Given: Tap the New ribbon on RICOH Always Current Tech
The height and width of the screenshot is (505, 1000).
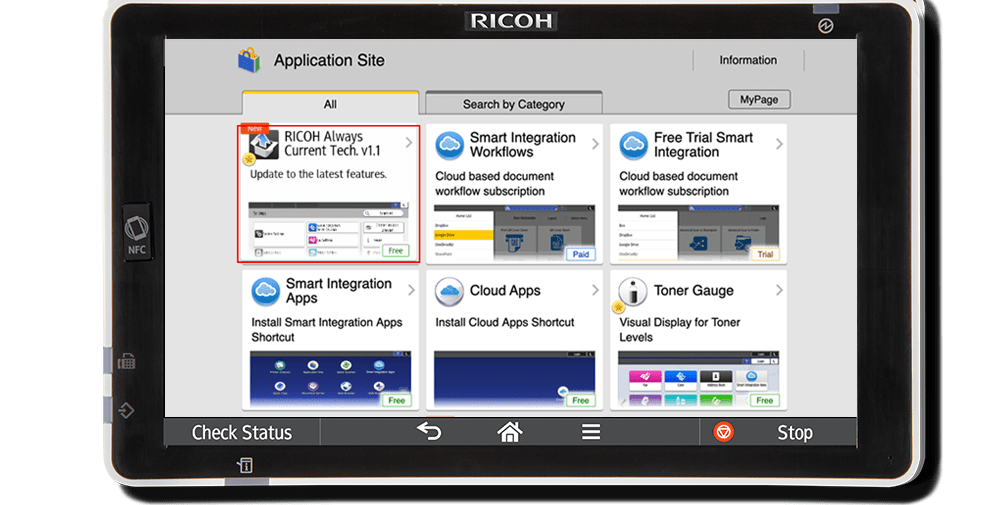Looking at the screenshot, I should [255, 129].
